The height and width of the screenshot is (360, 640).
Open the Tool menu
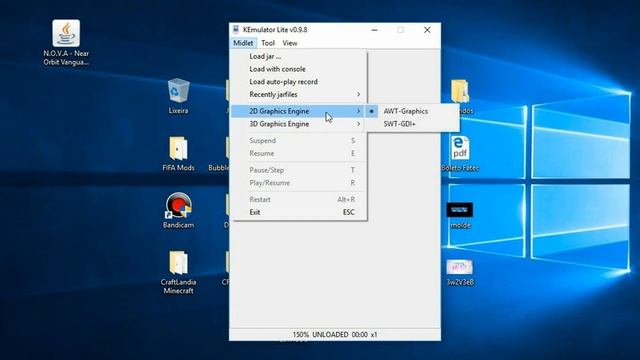click(268, 43)
